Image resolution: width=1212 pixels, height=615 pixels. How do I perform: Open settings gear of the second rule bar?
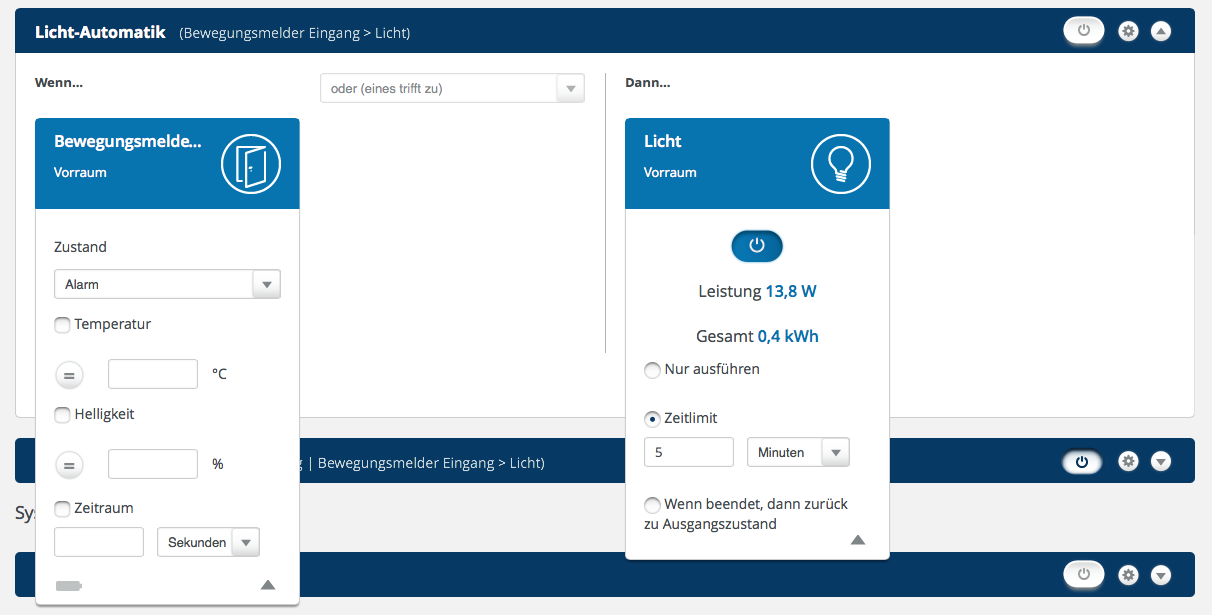click(1129, 462)
